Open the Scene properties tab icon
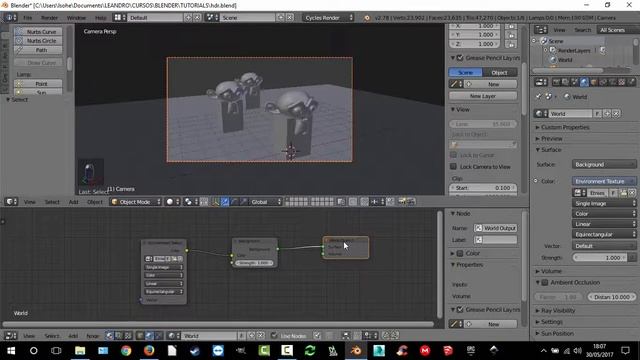Image resolution: width=640 pixels, height=360 pixels. click(575, 82)
